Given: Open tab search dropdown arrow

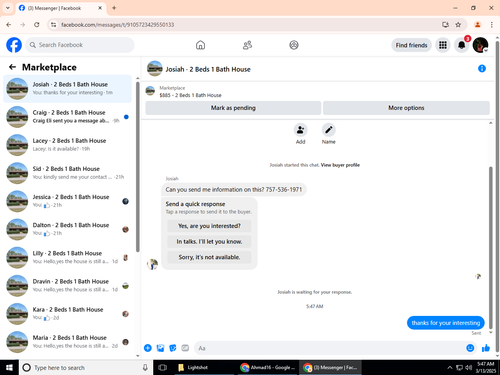Looking at the screenshot, I should pyautogui.click(x=8, y=8).
